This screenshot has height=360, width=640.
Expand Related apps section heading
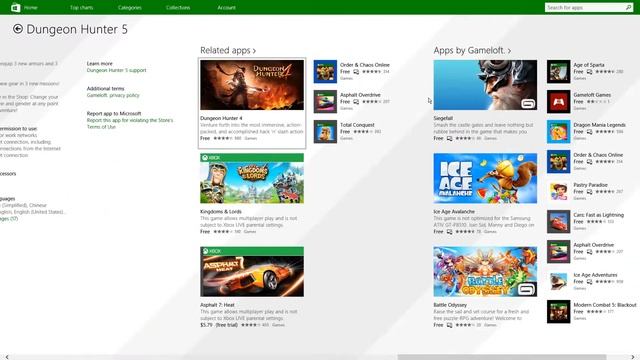click(228, 50)
